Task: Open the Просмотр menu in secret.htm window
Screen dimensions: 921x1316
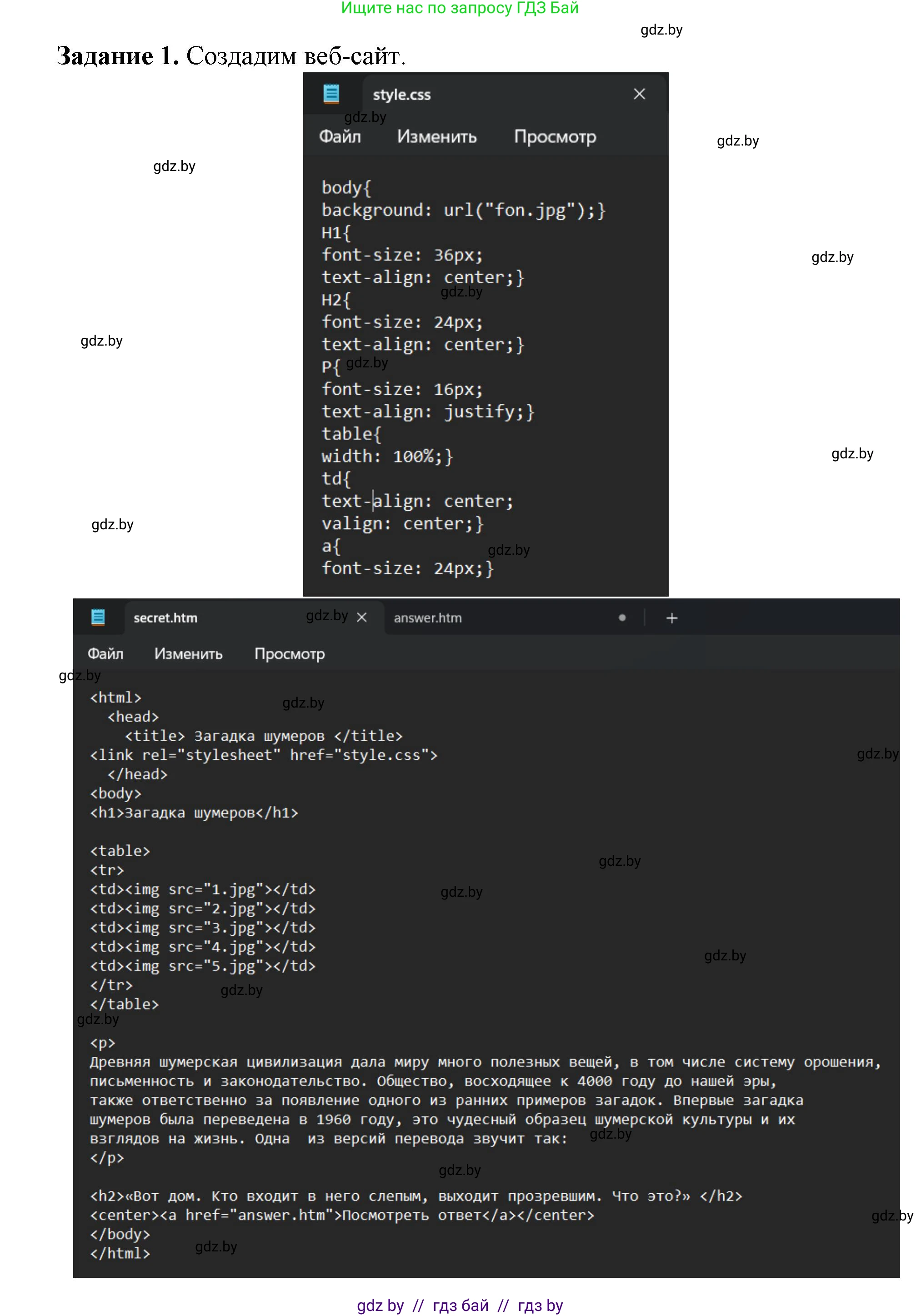Action: pyautogui.click(x=290, y=653)
